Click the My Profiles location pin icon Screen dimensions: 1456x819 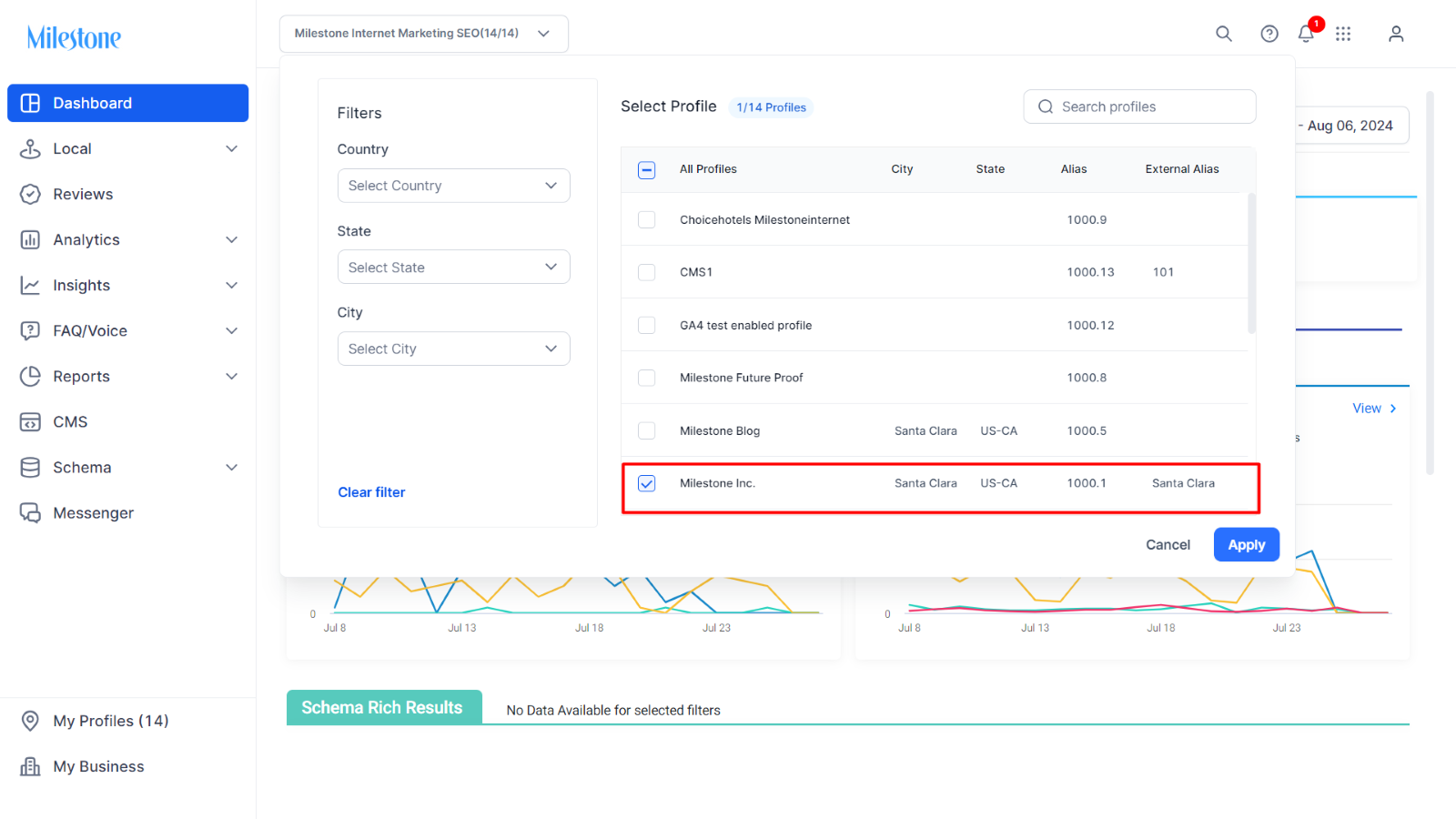pyautogui.click(x=30, y=721)
